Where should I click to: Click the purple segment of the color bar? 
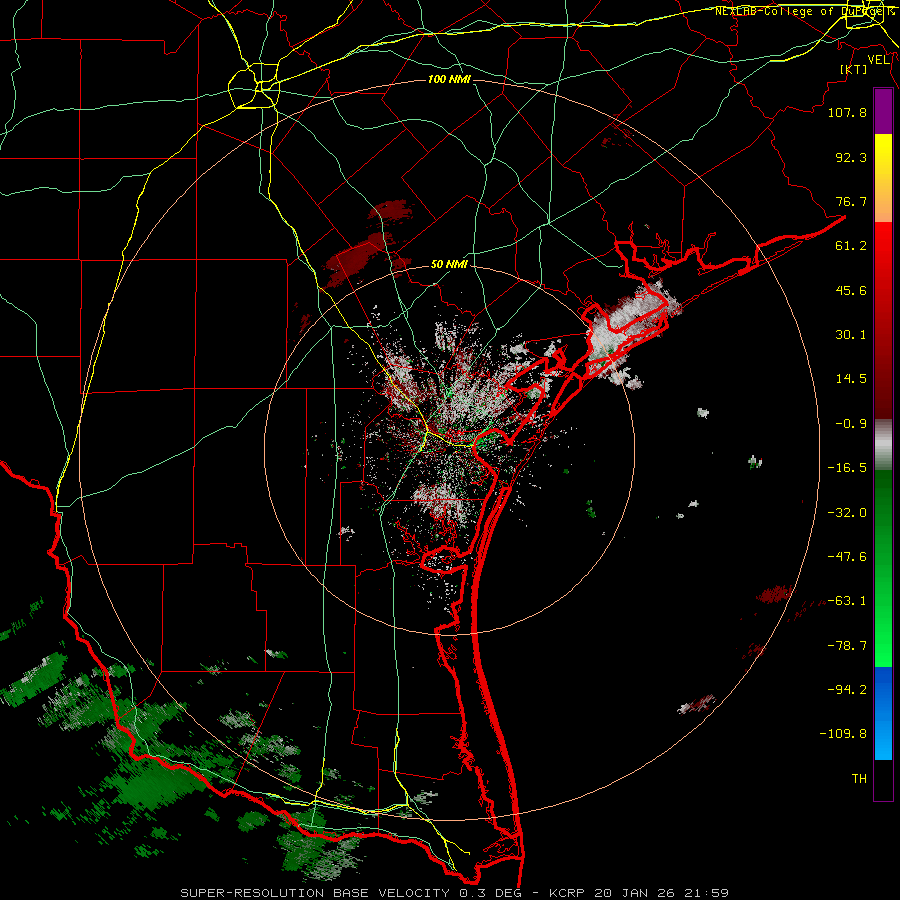click(883, 112)
